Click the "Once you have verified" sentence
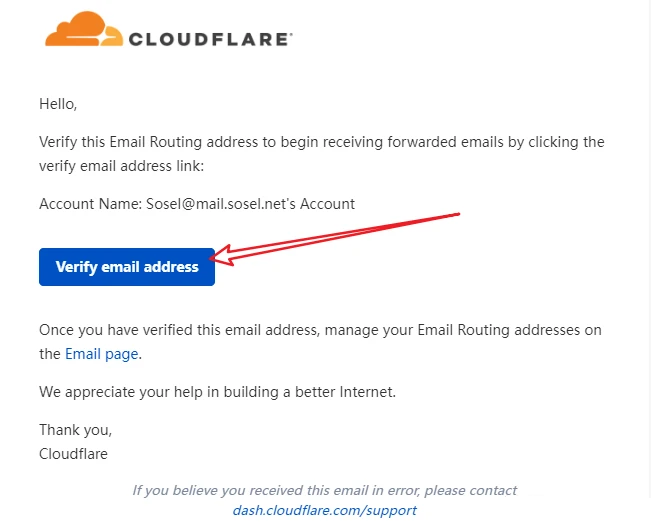 click(320, 330)
